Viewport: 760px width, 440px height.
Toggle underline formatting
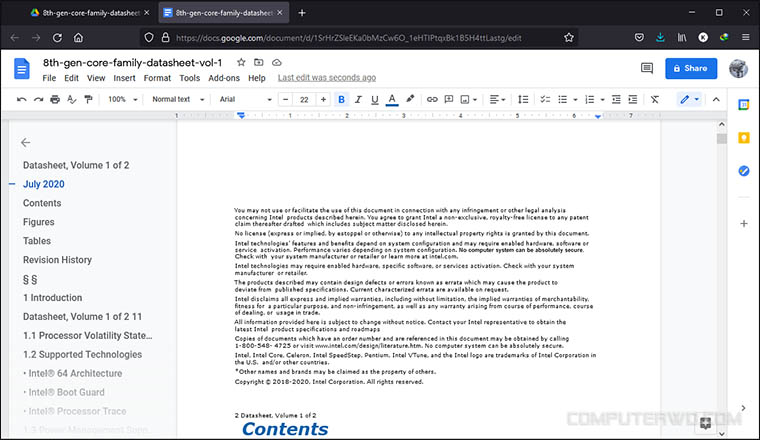coord(375,99)
